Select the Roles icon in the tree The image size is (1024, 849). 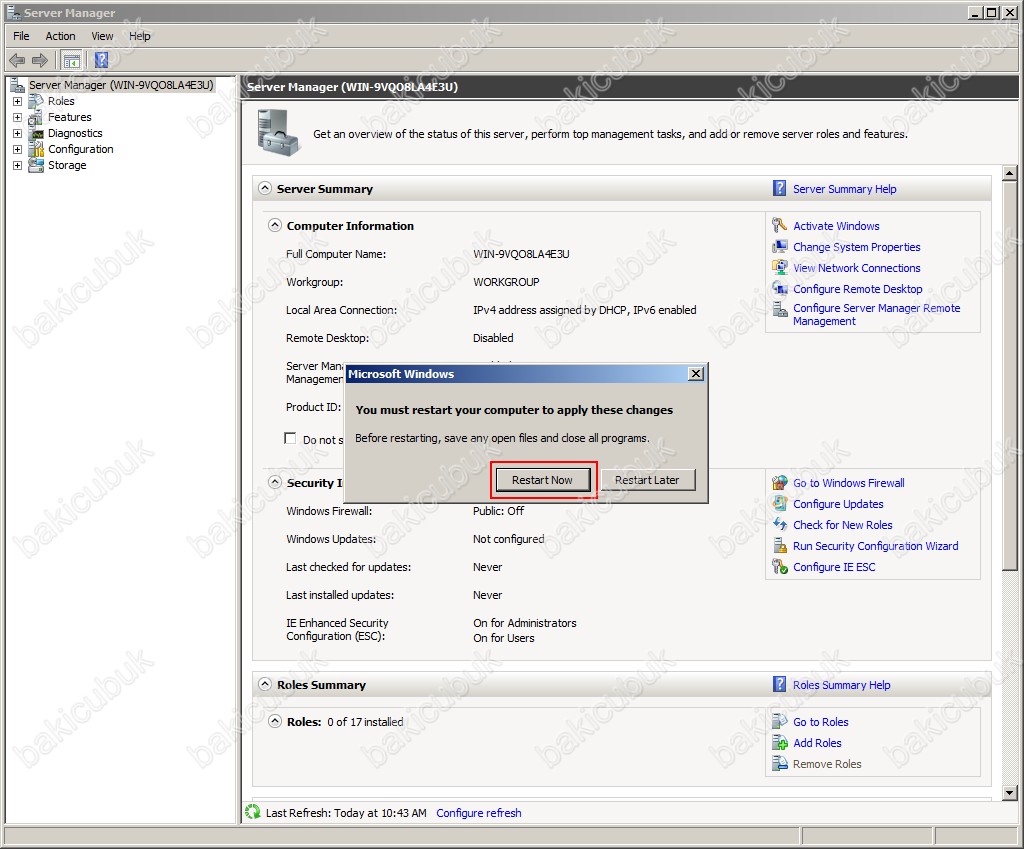36,101
